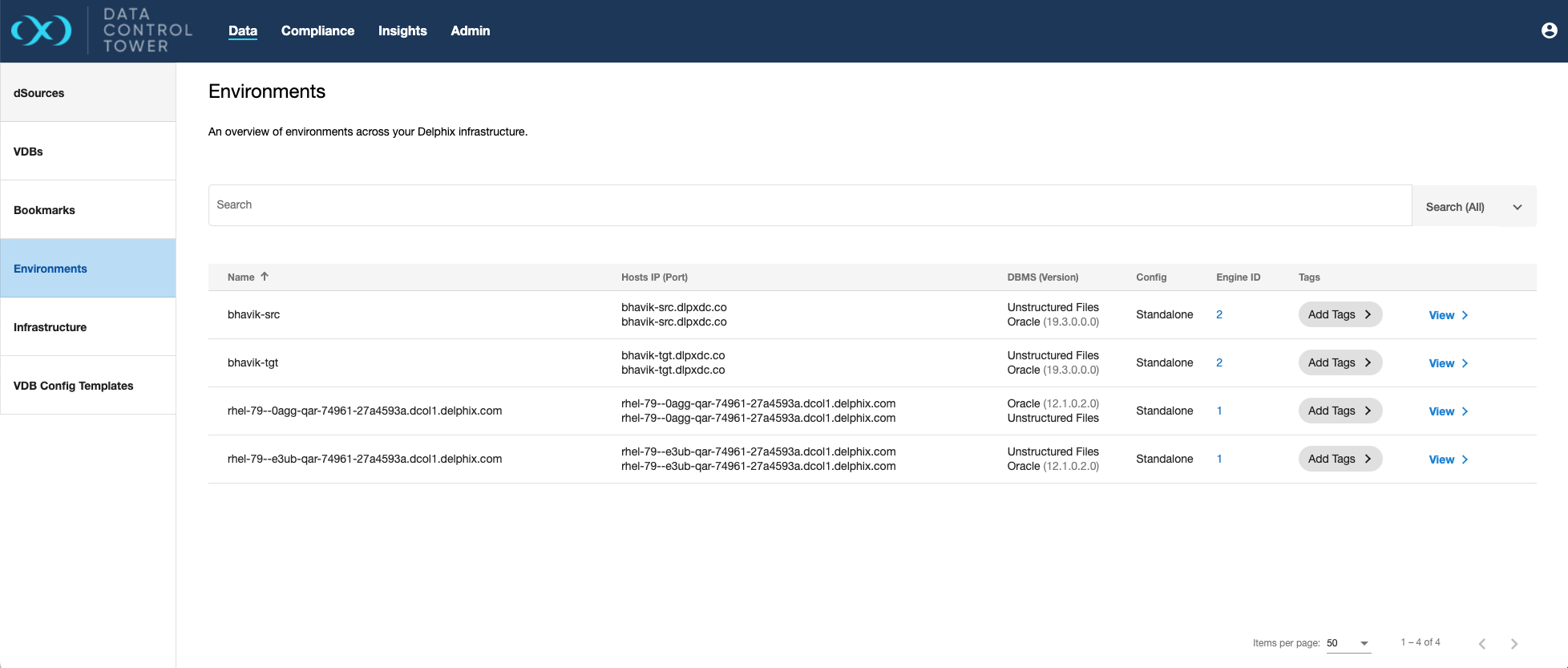Switch to the Insights tab
The height and width of the screenshot is (668, 1568).
[402, 30]
